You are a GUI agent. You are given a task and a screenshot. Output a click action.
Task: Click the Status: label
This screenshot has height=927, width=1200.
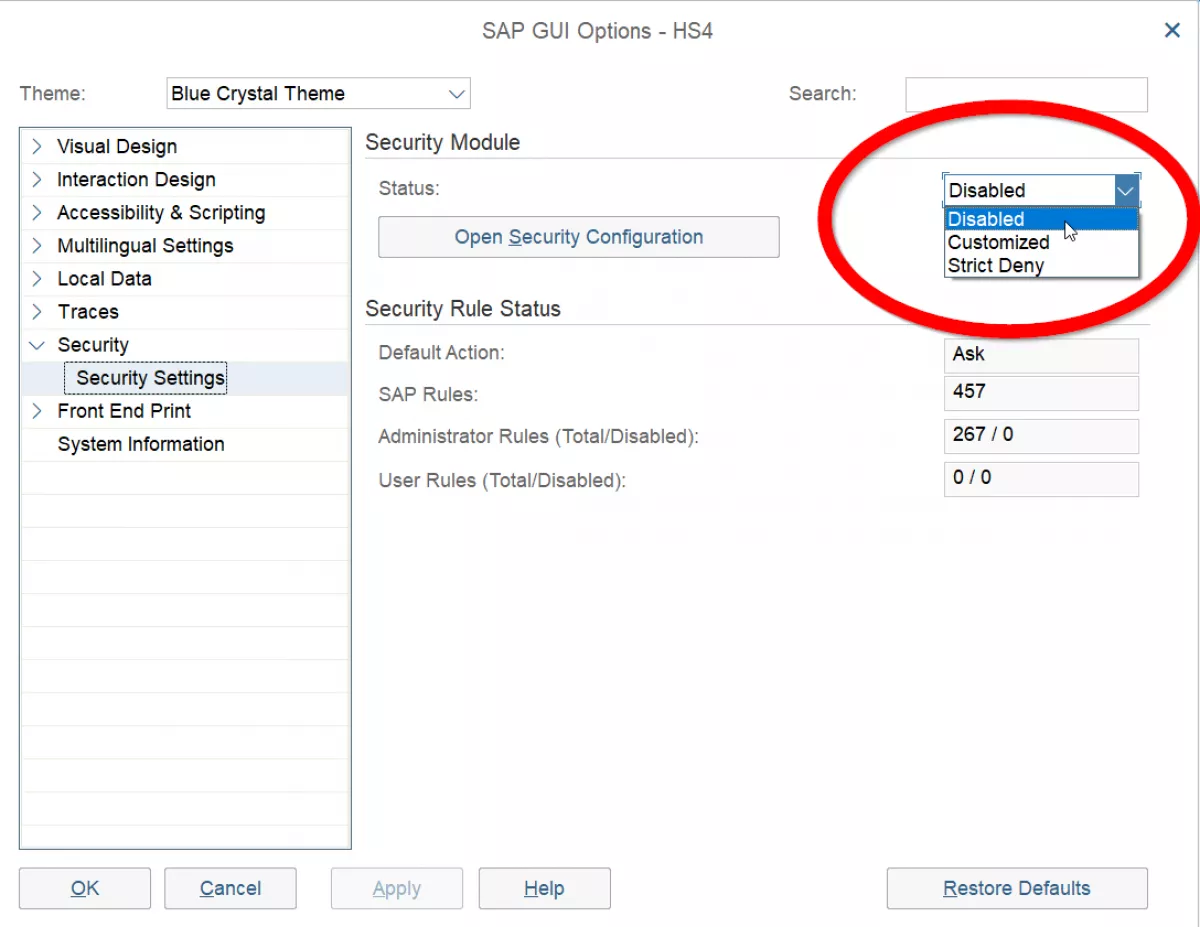409,188
